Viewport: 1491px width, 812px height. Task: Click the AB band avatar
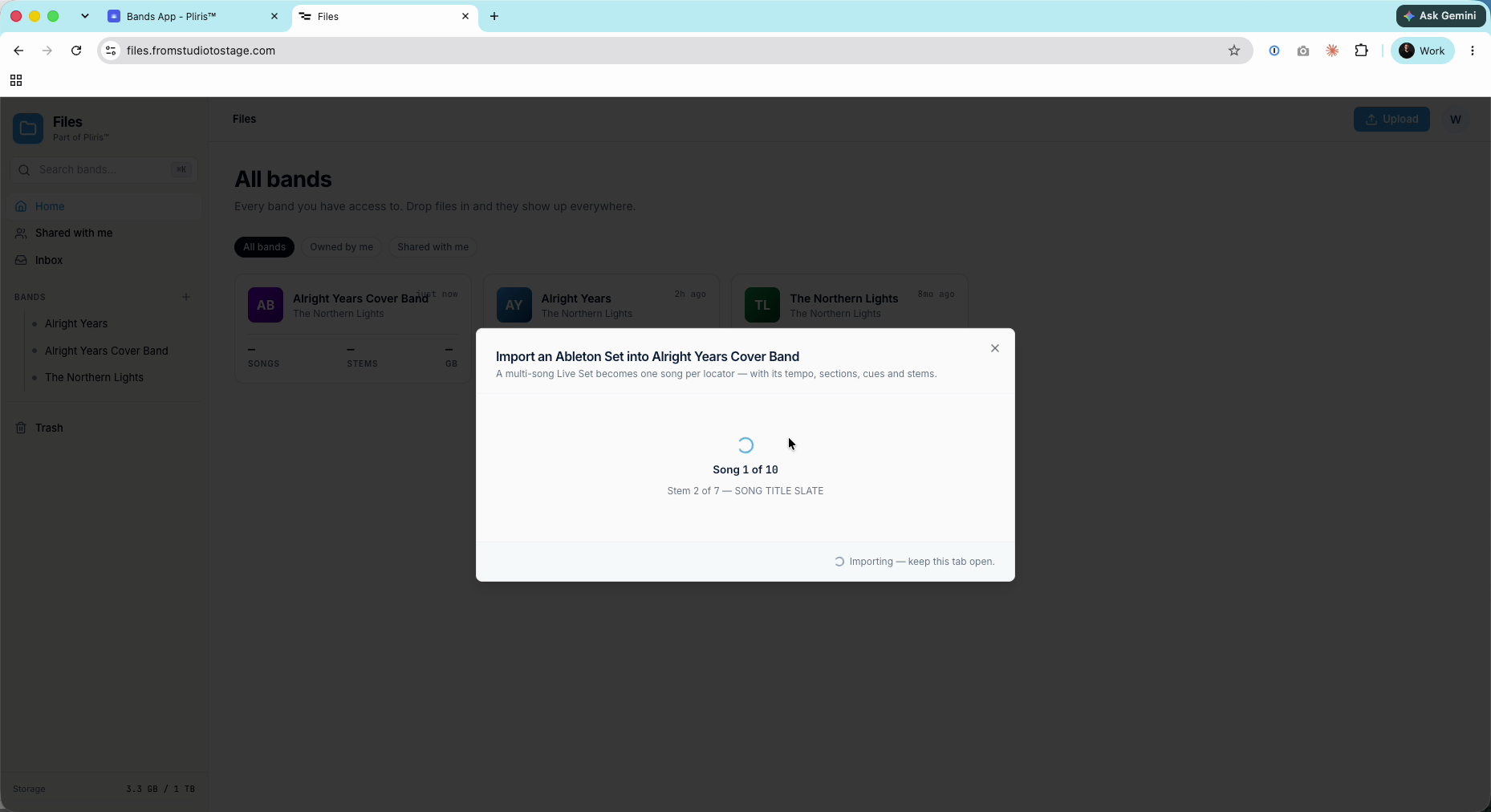[x=266, y=305]
